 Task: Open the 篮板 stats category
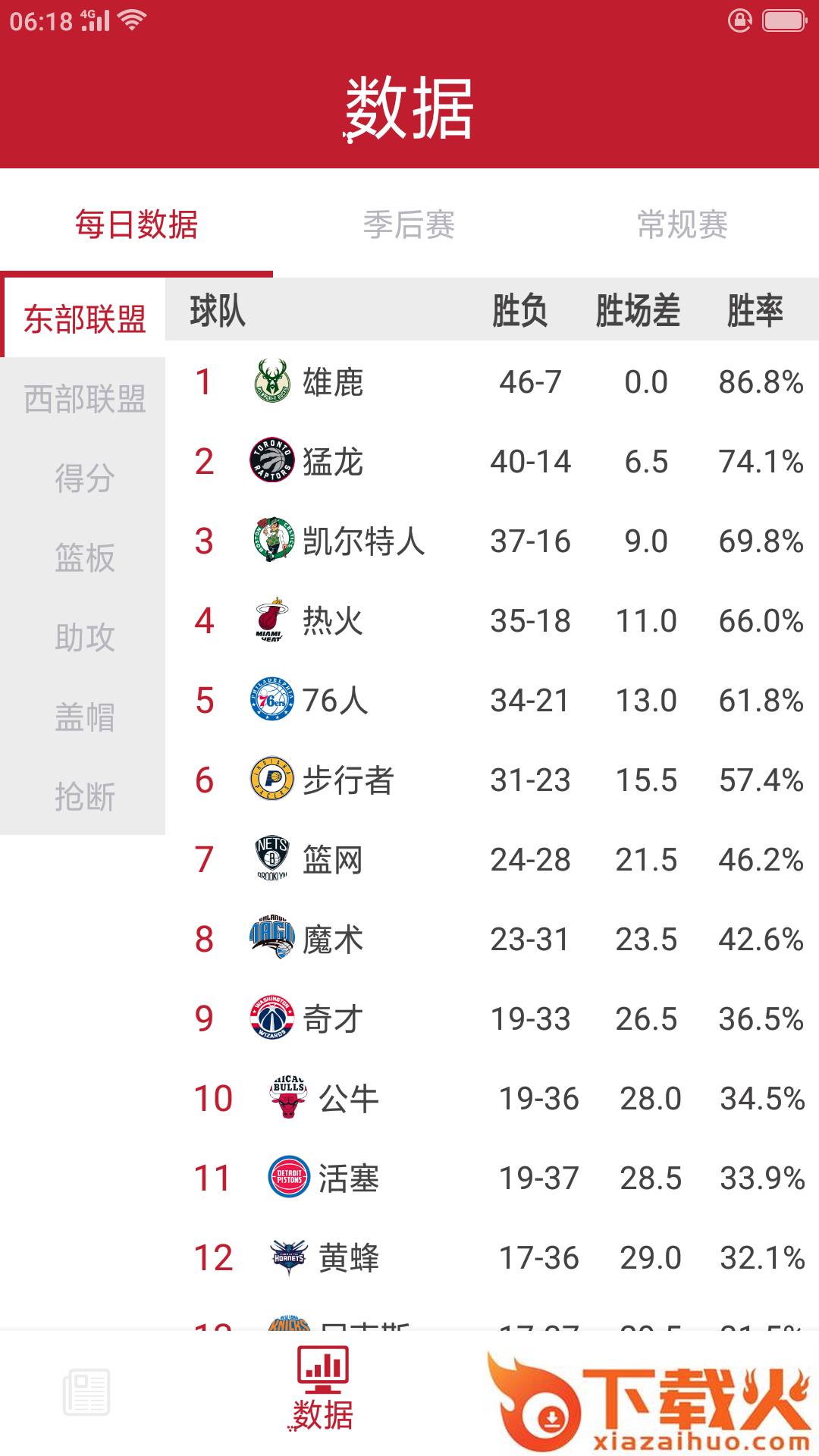(84, 558)
